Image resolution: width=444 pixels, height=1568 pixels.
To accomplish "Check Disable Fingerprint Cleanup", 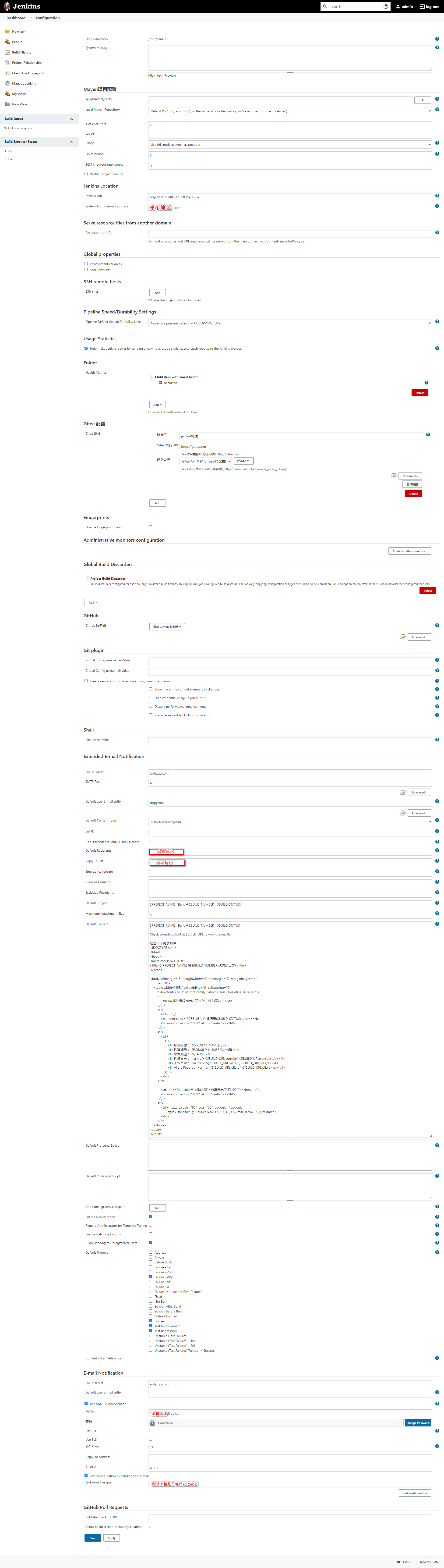I will tap(151, 527).
